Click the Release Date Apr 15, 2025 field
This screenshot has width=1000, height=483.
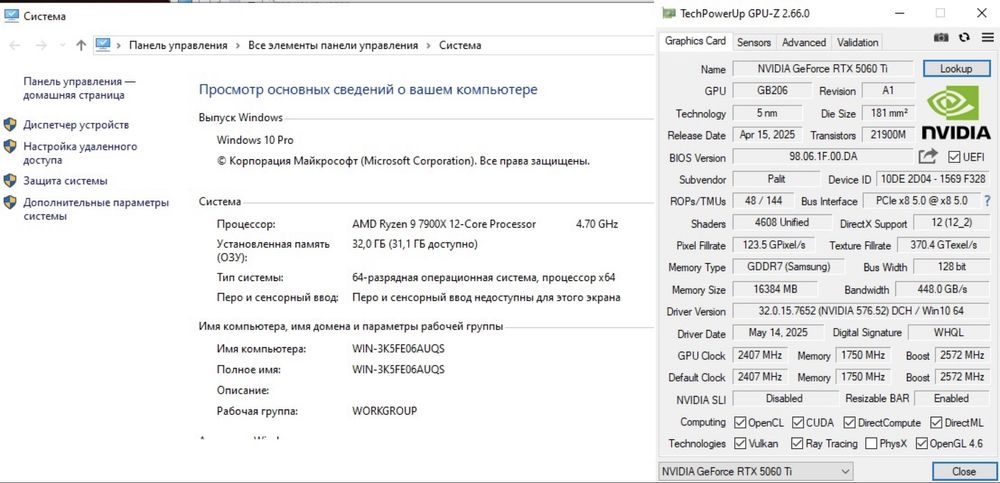coord(767,135)
